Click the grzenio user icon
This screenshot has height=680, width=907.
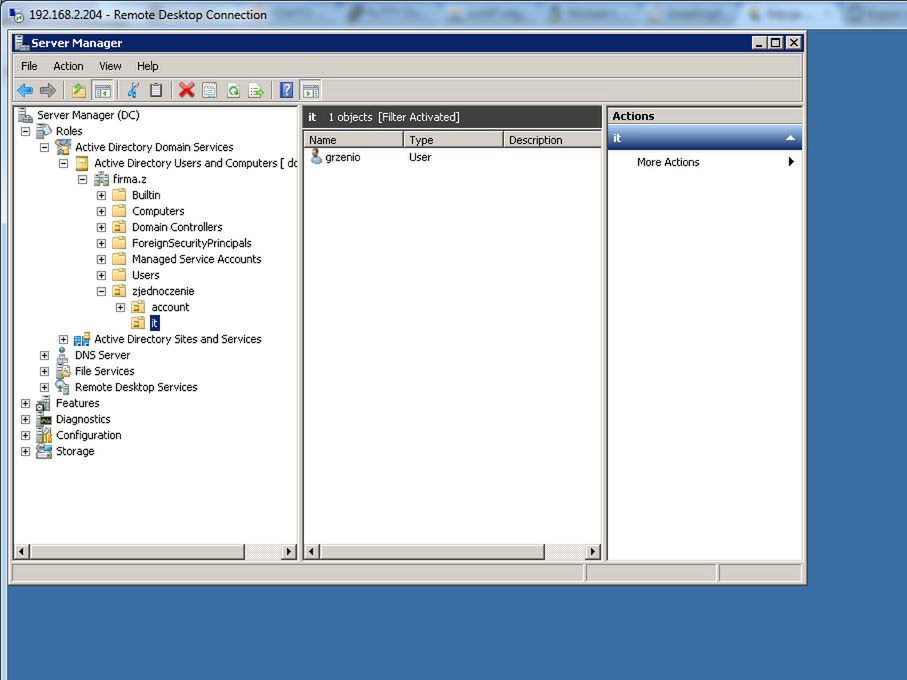(x=316, y=157)
